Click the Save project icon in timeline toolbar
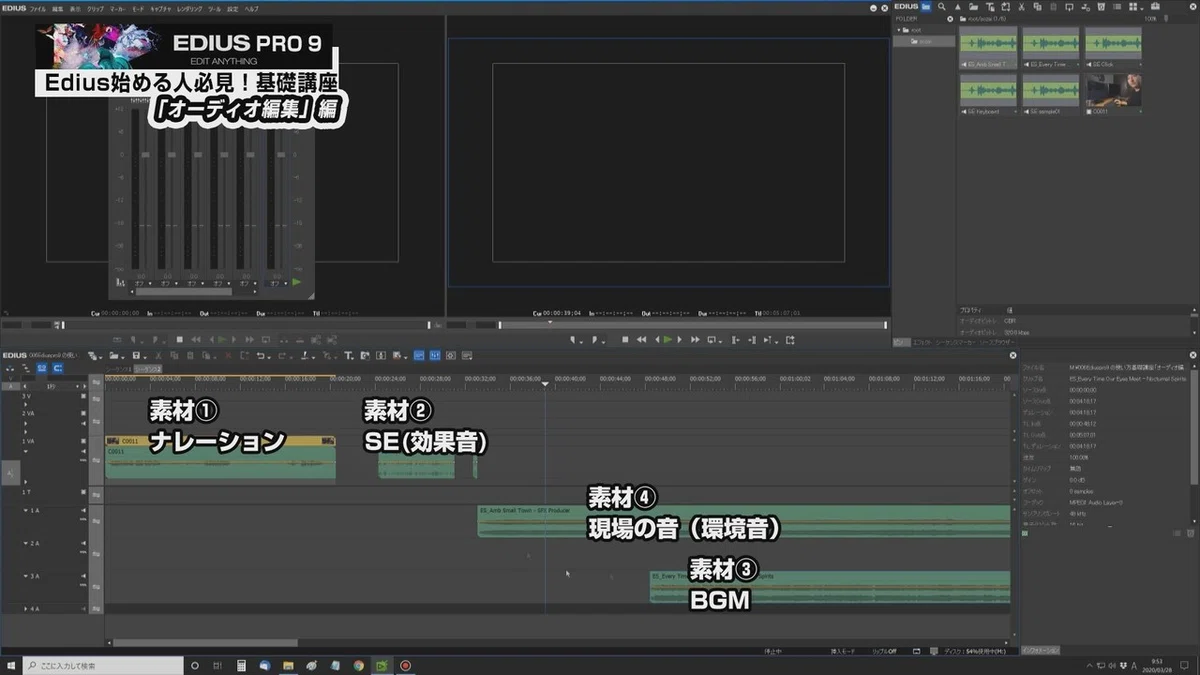 tap(135, 355)
